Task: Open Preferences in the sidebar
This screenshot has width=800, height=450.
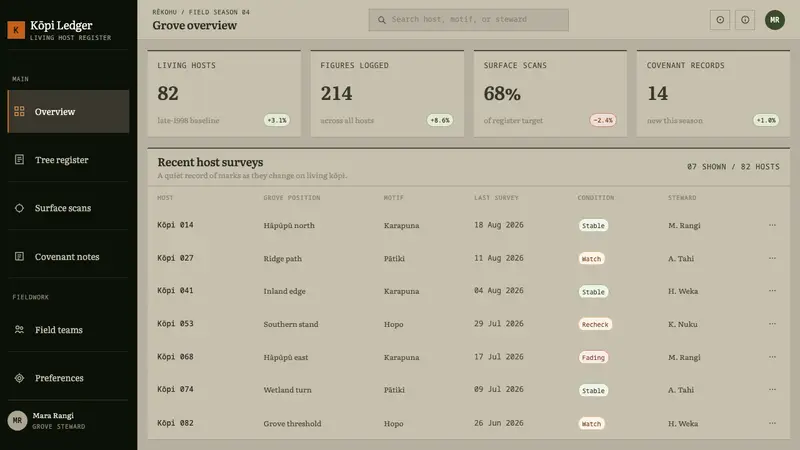Action: point(68,378)
